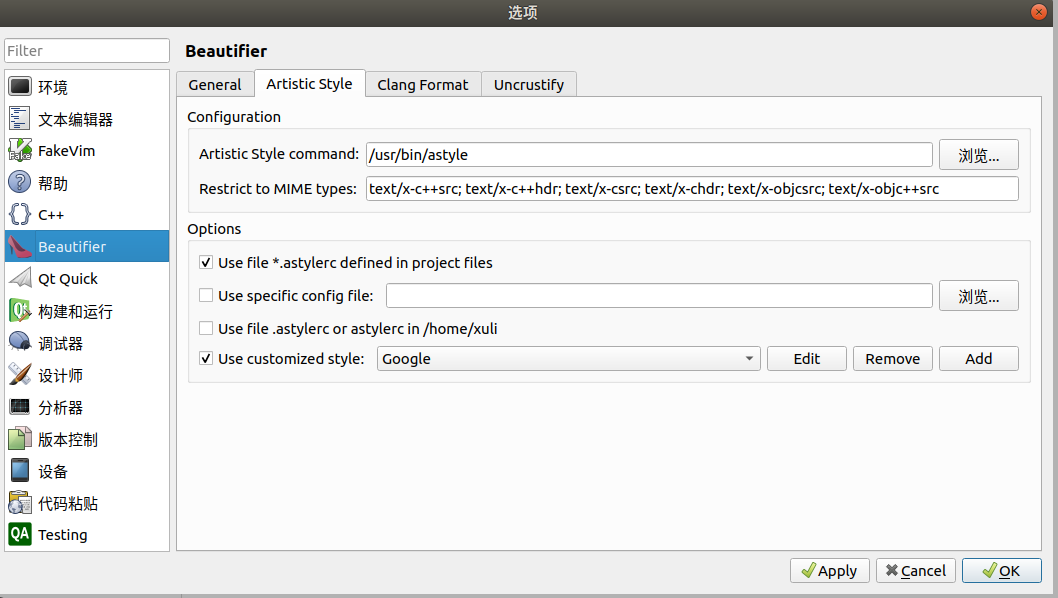Open the Uncrustify tab
The width and height of the screenshot is (1058, 598).
tap(529, 84)
